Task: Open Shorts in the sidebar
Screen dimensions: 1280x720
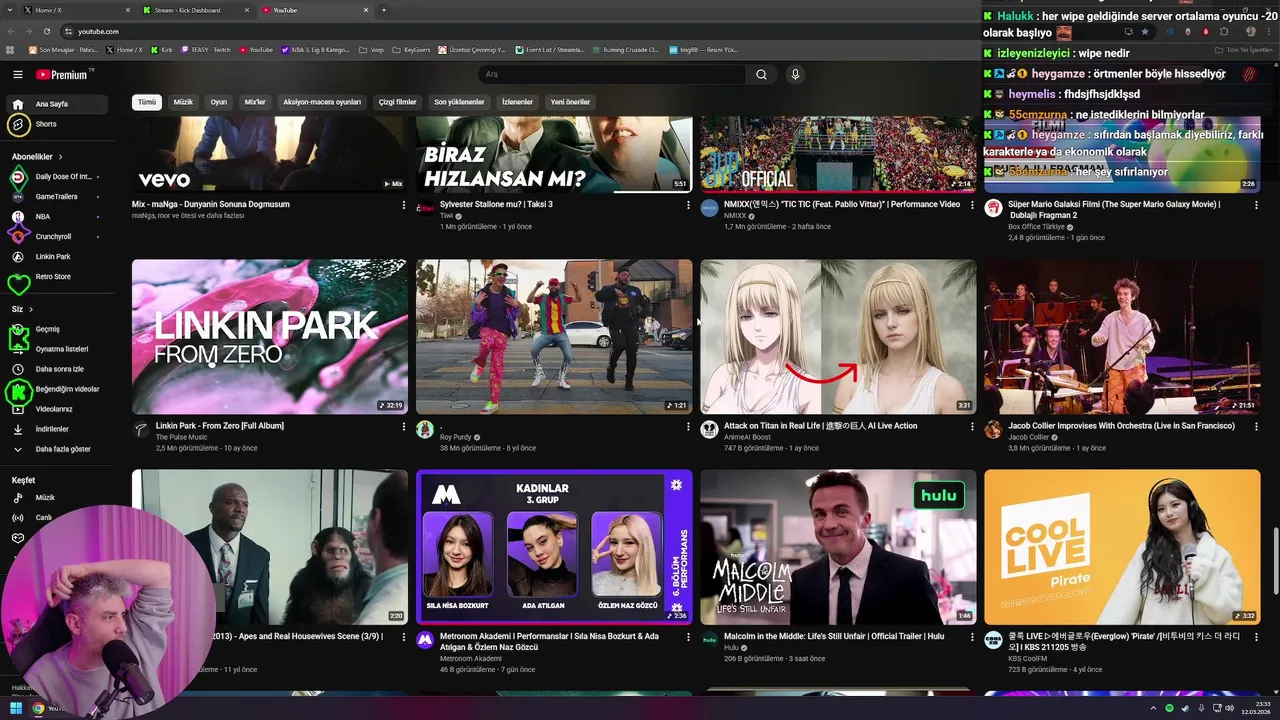Action: click(58, 124)
